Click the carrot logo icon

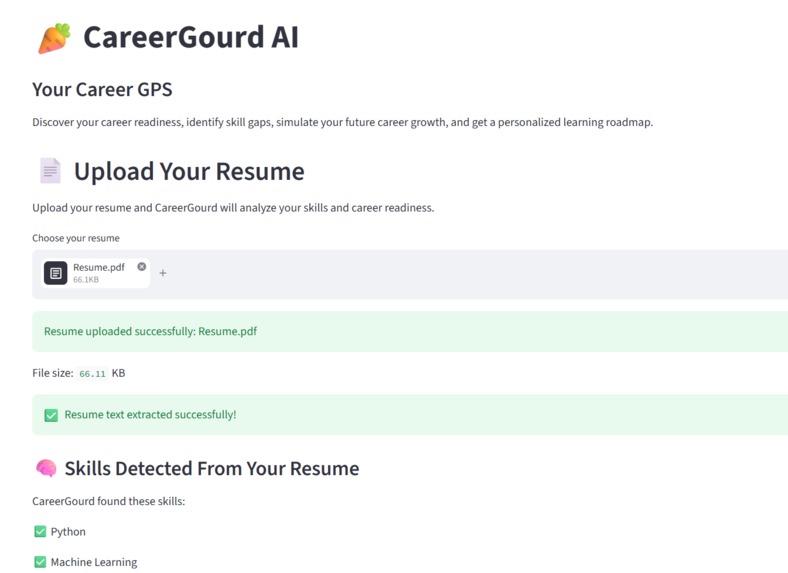point(54,38)
